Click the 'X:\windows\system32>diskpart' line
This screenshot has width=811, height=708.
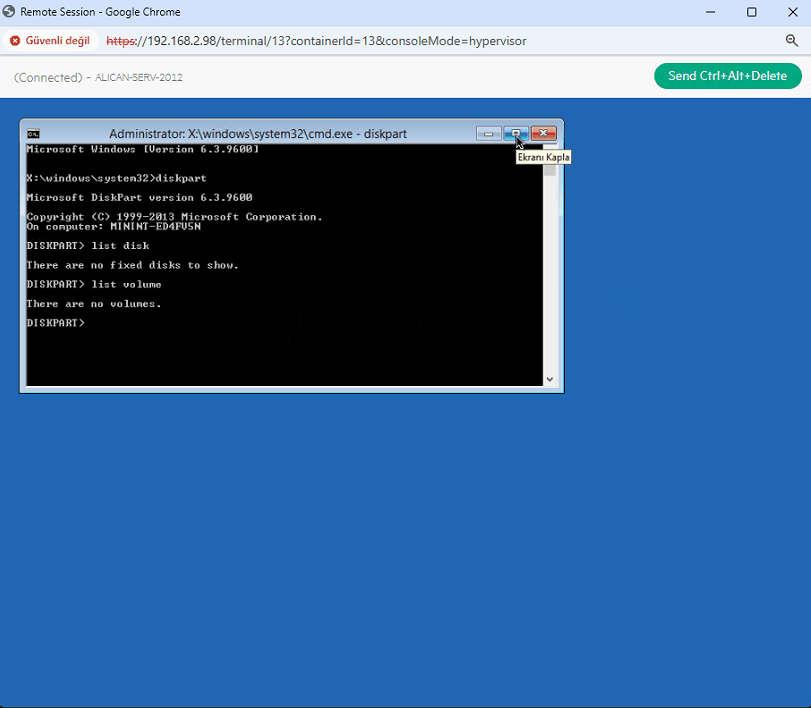click(x=116, y=178)
